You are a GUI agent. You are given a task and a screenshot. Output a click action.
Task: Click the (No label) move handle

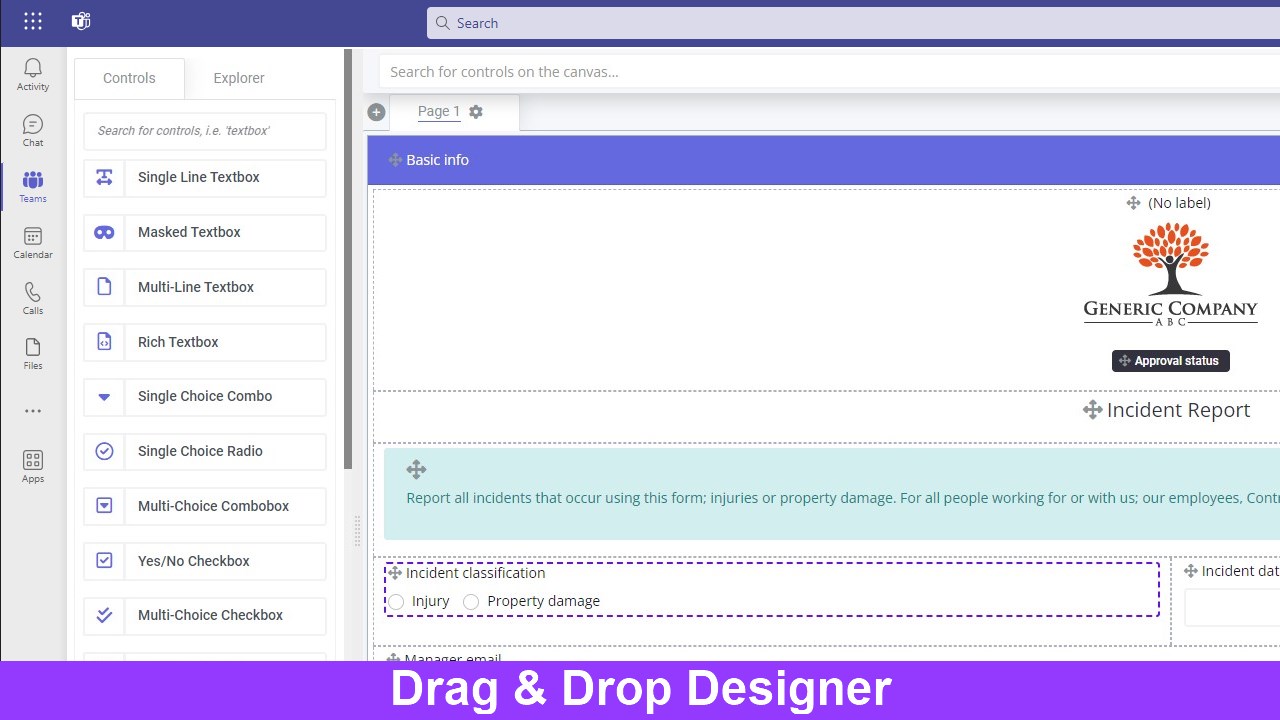pyautogui.click(x=1133, y=203)
